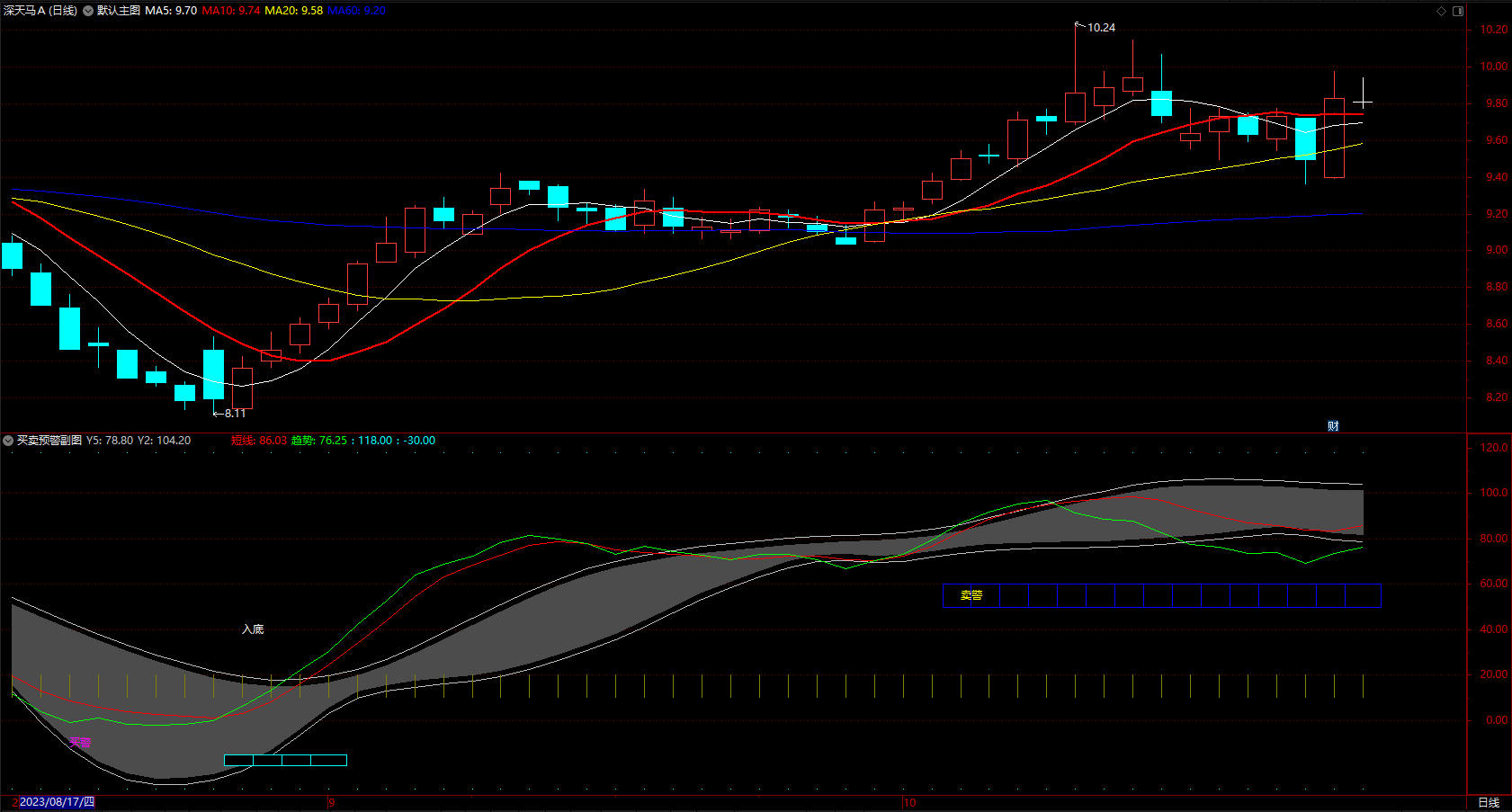Click the Y2: 104.20 indicator value
The height and width of the screenshot is (812, 1512).
164,441
